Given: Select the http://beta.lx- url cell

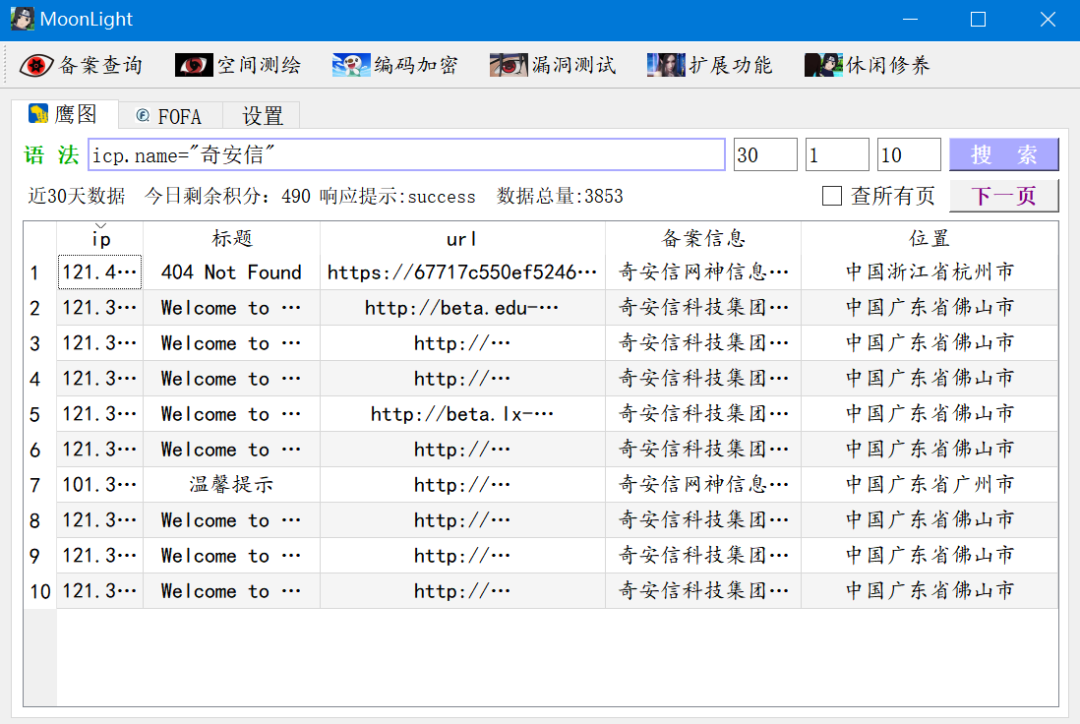Looking at the screenshot, I should pyautogui.click(x=462, y=414).
